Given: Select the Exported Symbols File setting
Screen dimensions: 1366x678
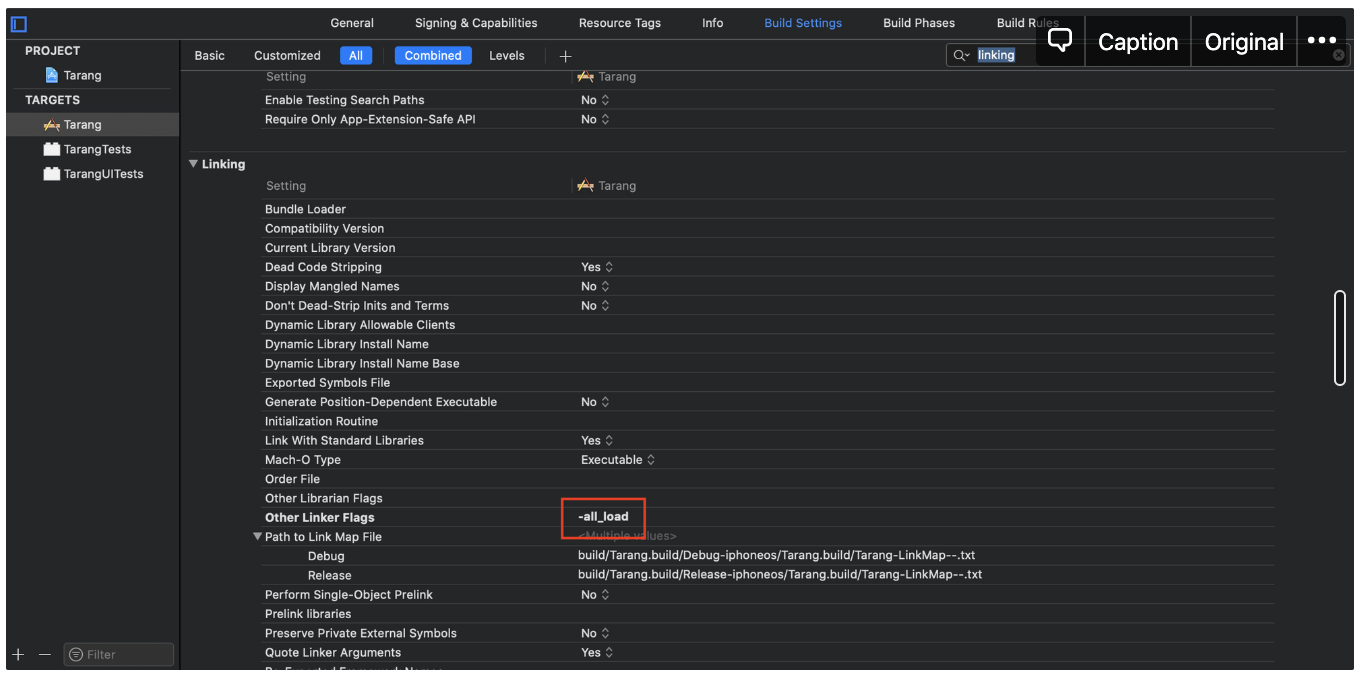Looking at the screenshot, I should tap(327, 383).
